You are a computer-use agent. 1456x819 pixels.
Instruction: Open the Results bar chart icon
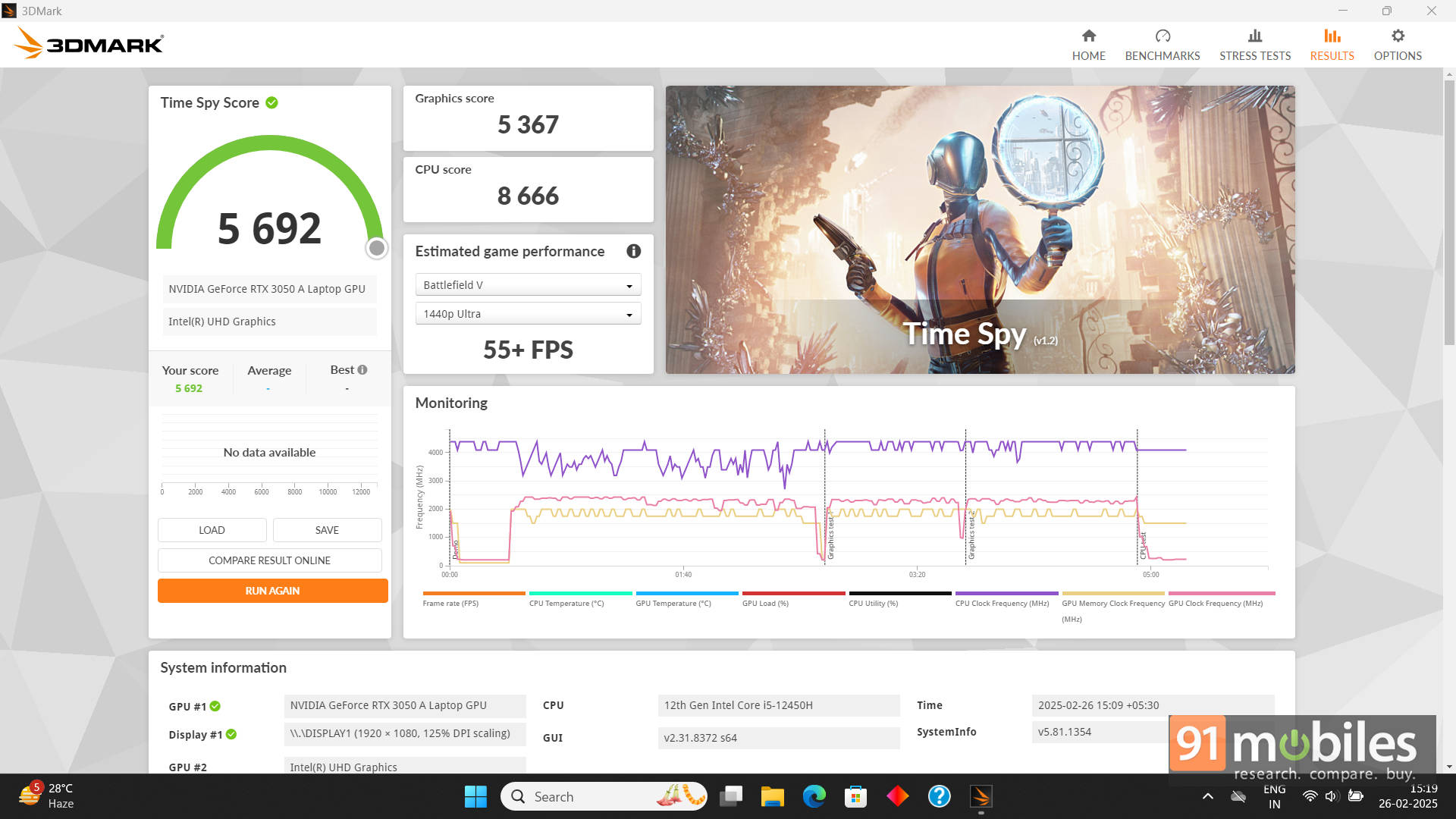click(1332, 36)
